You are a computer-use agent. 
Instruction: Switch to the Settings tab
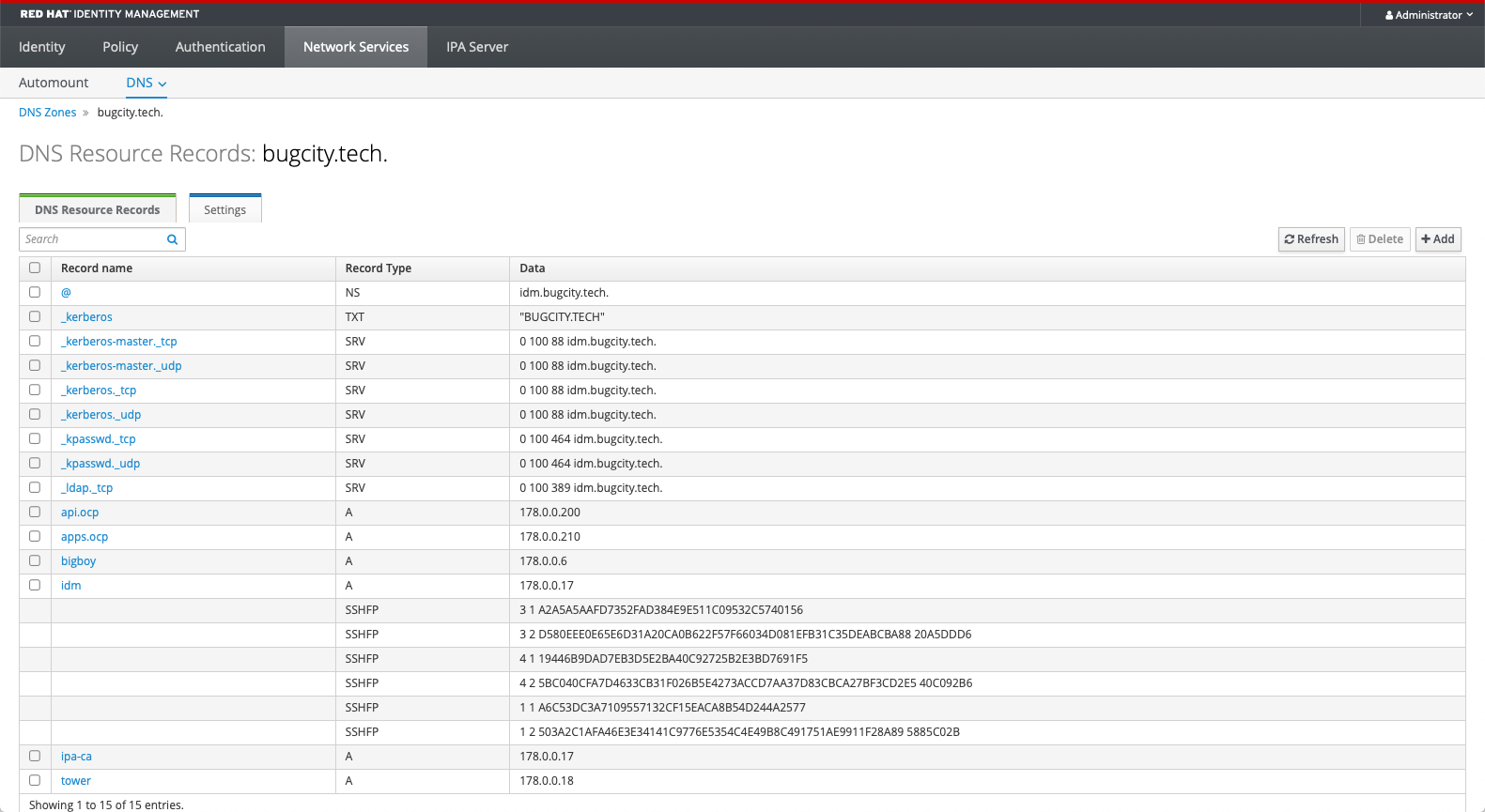(x=225, y=209)
